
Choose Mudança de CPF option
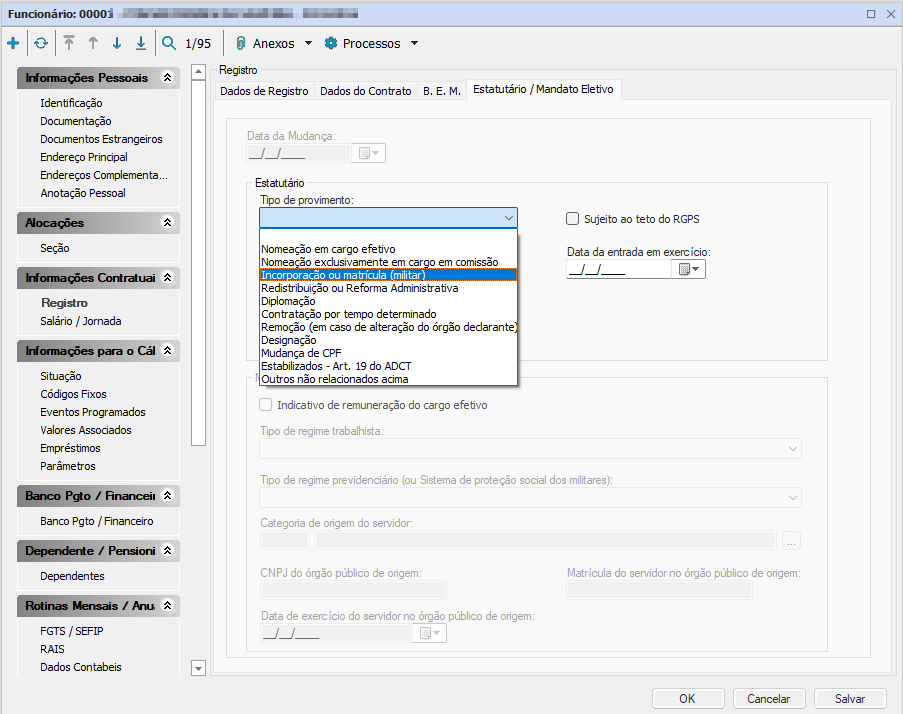(x=389, y=353)
